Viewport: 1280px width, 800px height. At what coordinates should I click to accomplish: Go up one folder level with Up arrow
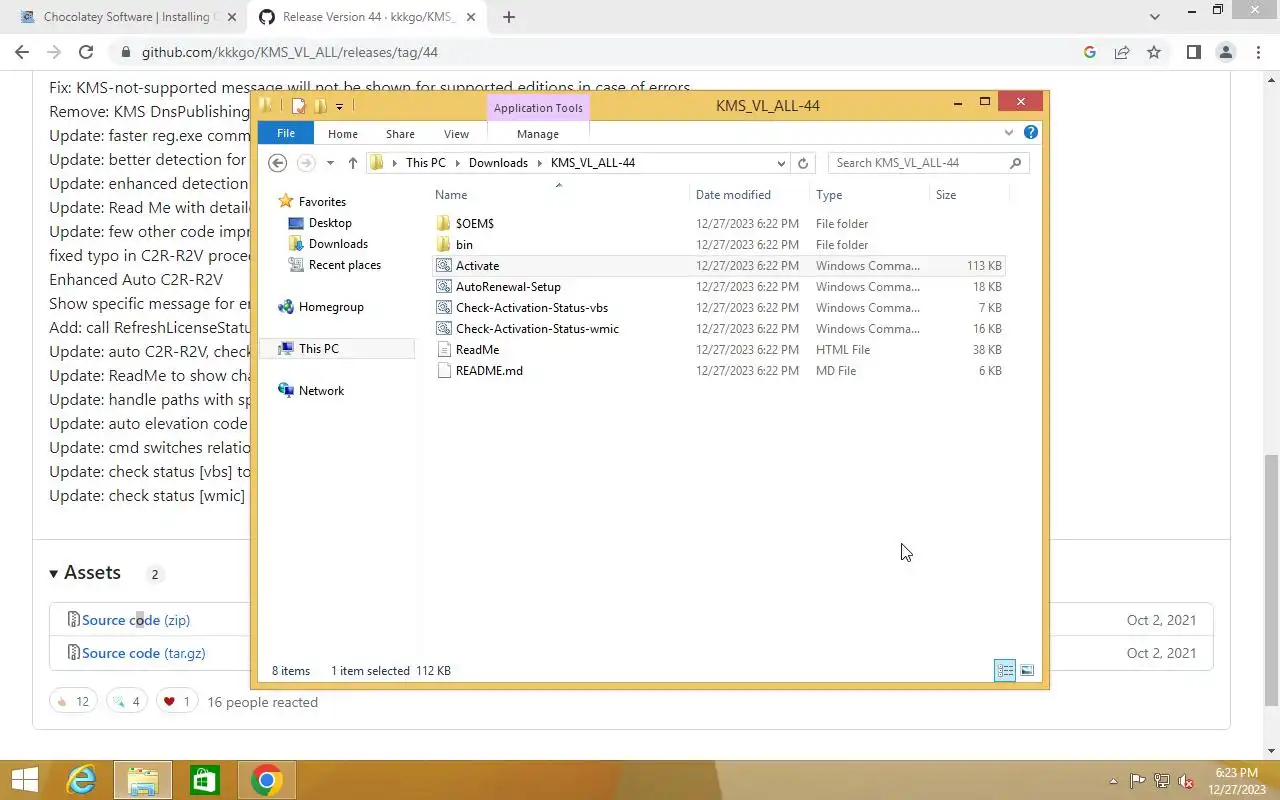pyautogui.click(x=352, y=163)
